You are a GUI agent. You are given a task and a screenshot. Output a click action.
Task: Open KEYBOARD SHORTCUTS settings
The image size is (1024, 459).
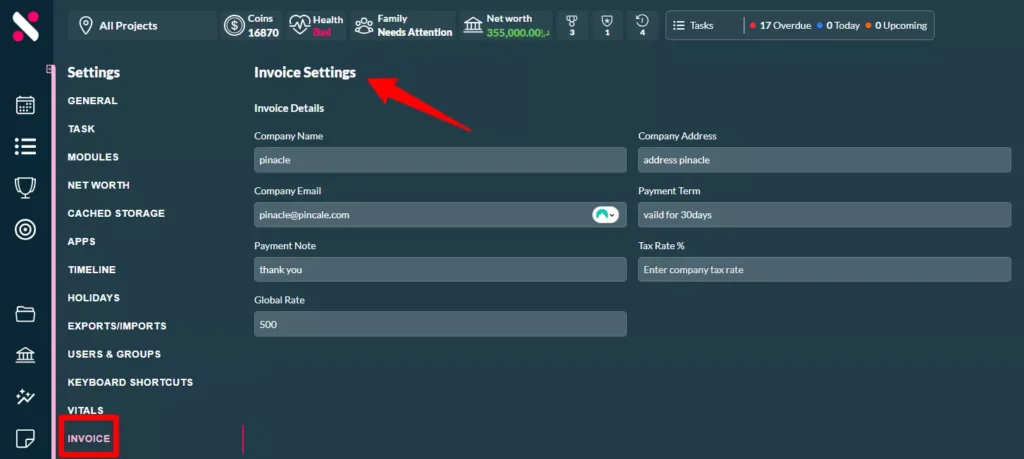tap(131, 381)
